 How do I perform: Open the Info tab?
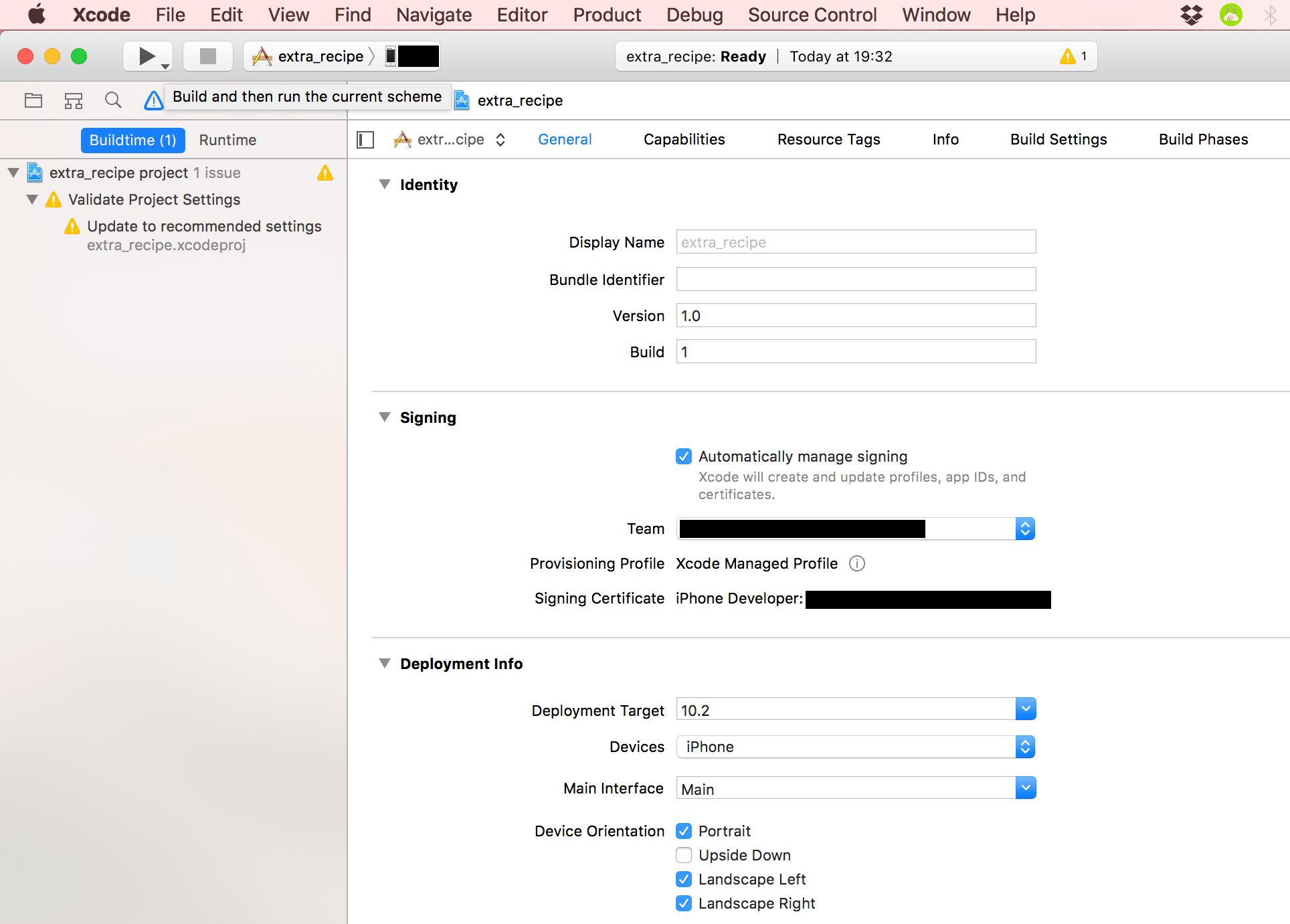point(945,139)
